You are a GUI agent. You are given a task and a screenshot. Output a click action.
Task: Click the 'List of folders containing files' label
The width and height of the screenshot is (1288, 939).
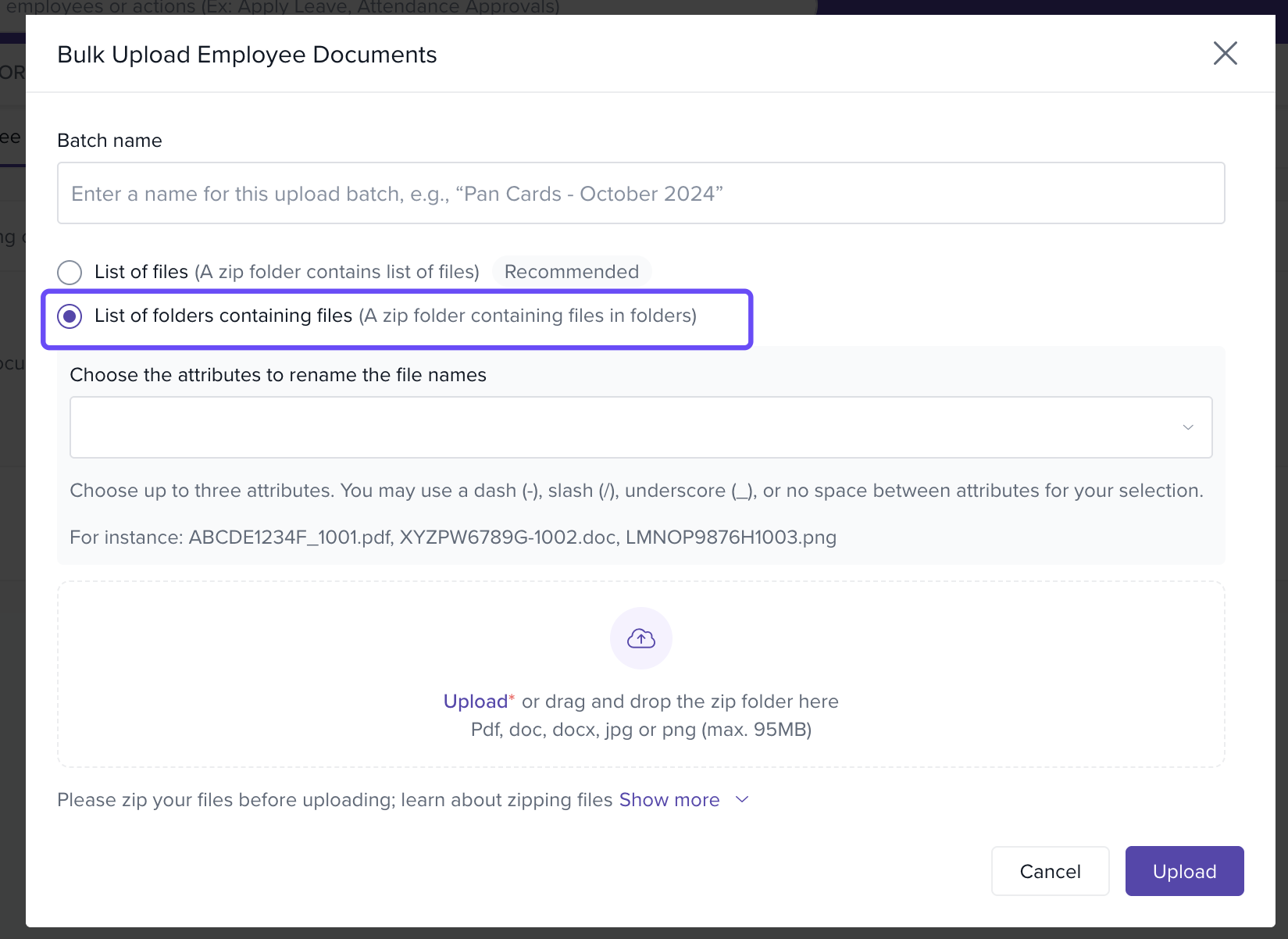tap(223, 316)
